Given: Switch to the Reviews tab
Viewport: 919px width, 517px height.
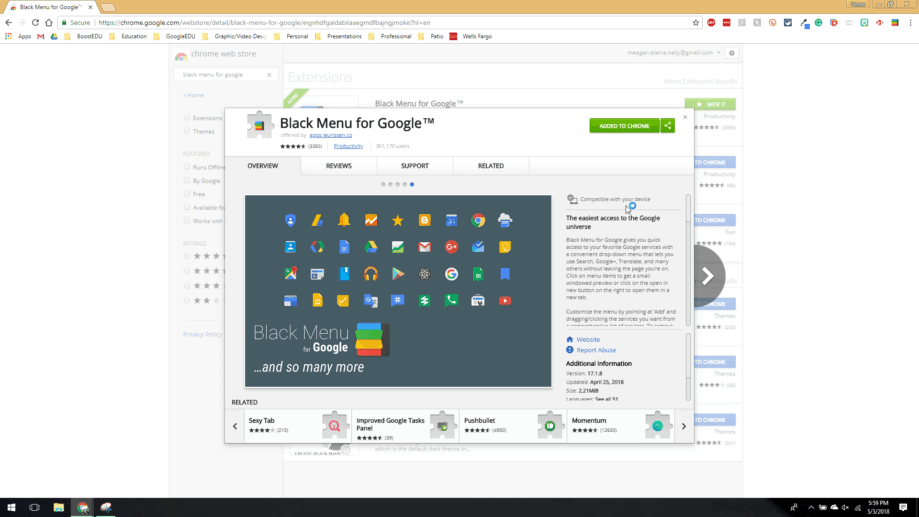Looking at the screenshot, I should click(x=339, y=166).
